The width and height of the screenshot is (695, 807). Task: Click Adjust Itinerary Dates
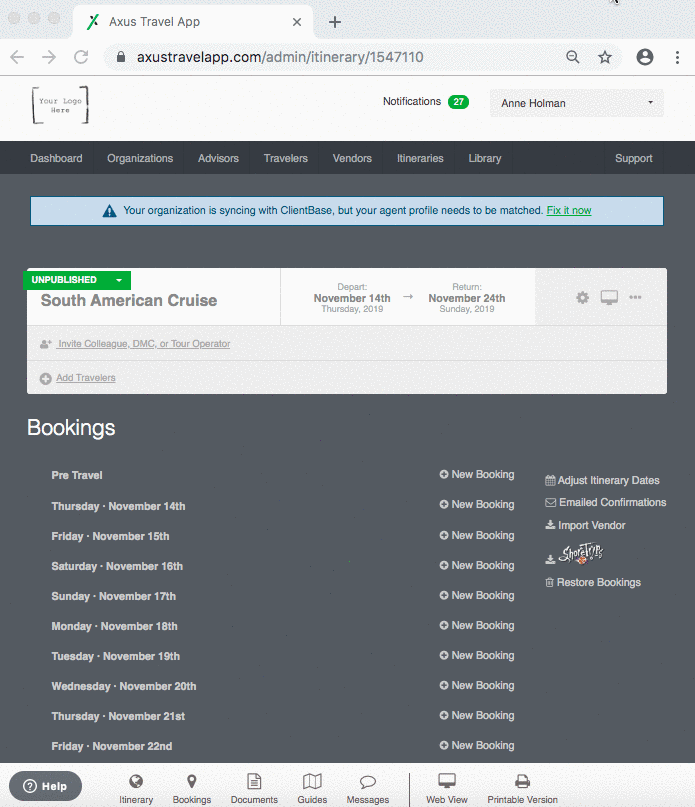(x=602, y=480)
